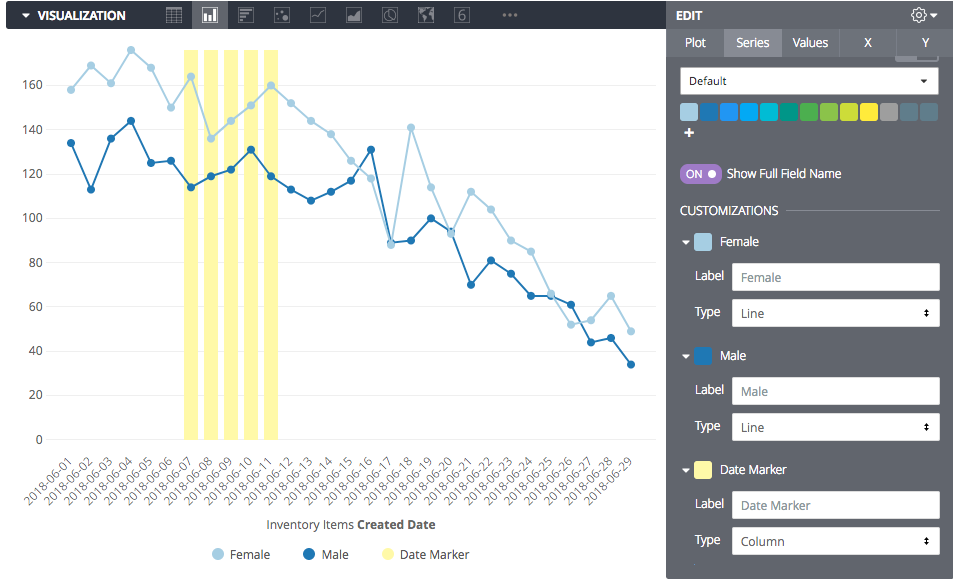Click the Male legend label
The height and width of the screenshot is (587, 953).
point(335,554)
